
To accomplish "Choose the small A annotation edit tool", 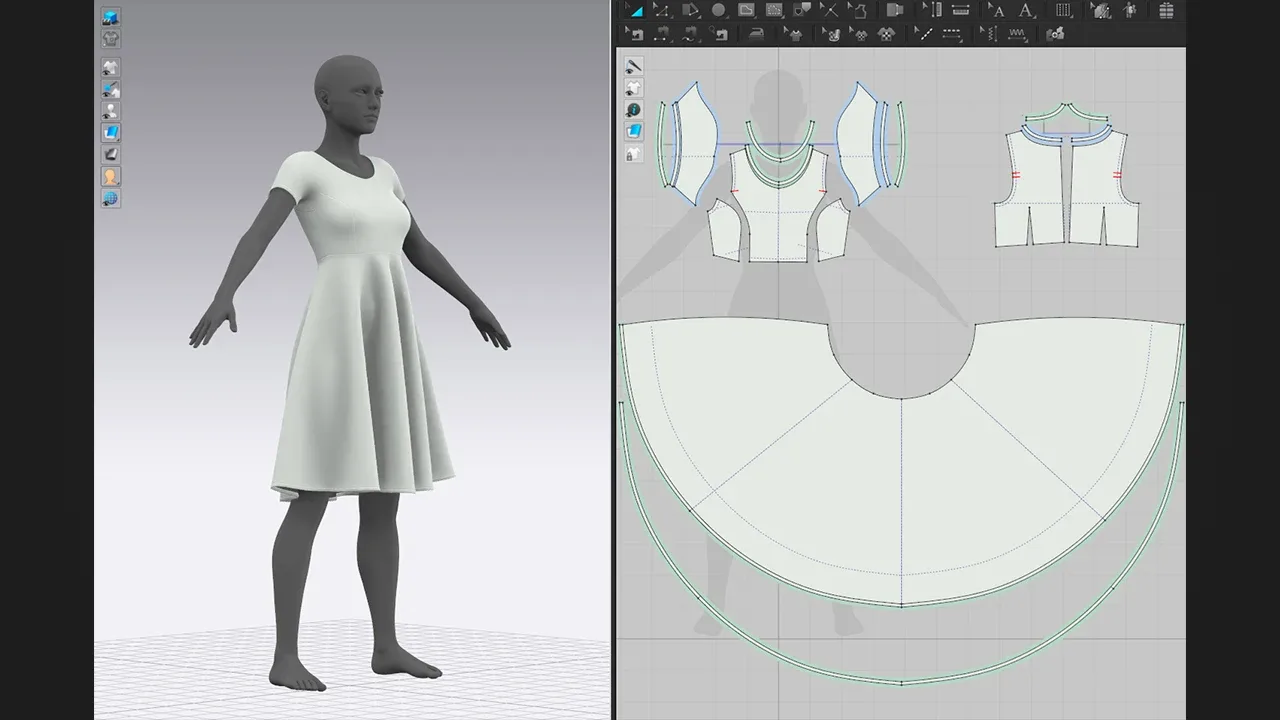I will point(996,10).
